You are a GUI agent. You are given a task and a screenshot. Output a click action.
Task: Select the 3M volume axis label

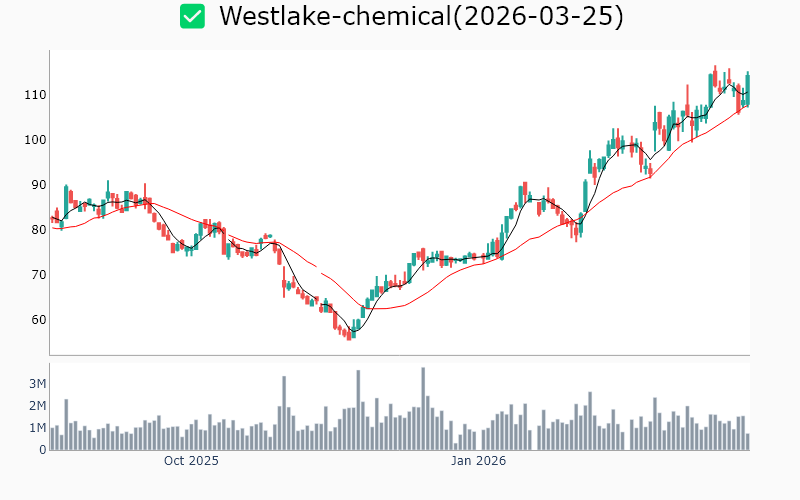pyautogui.click(x=37, y=384)
